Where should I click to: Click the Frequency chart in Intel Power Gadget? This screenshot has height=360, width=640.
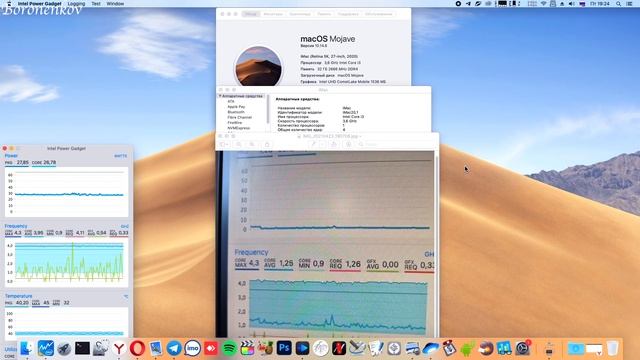67,262
